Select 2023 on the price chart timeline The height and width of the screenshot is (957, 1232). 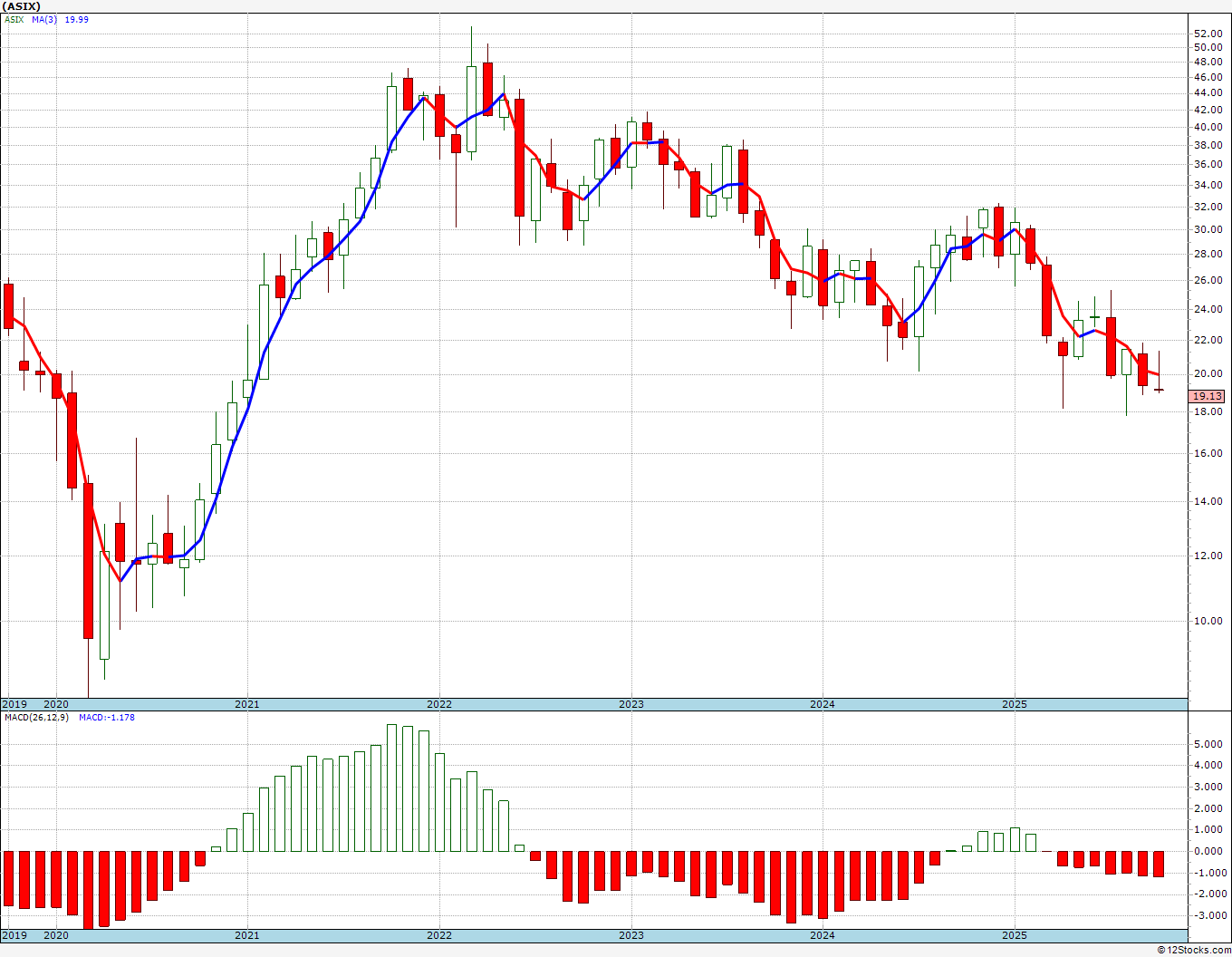pos(631,704)
